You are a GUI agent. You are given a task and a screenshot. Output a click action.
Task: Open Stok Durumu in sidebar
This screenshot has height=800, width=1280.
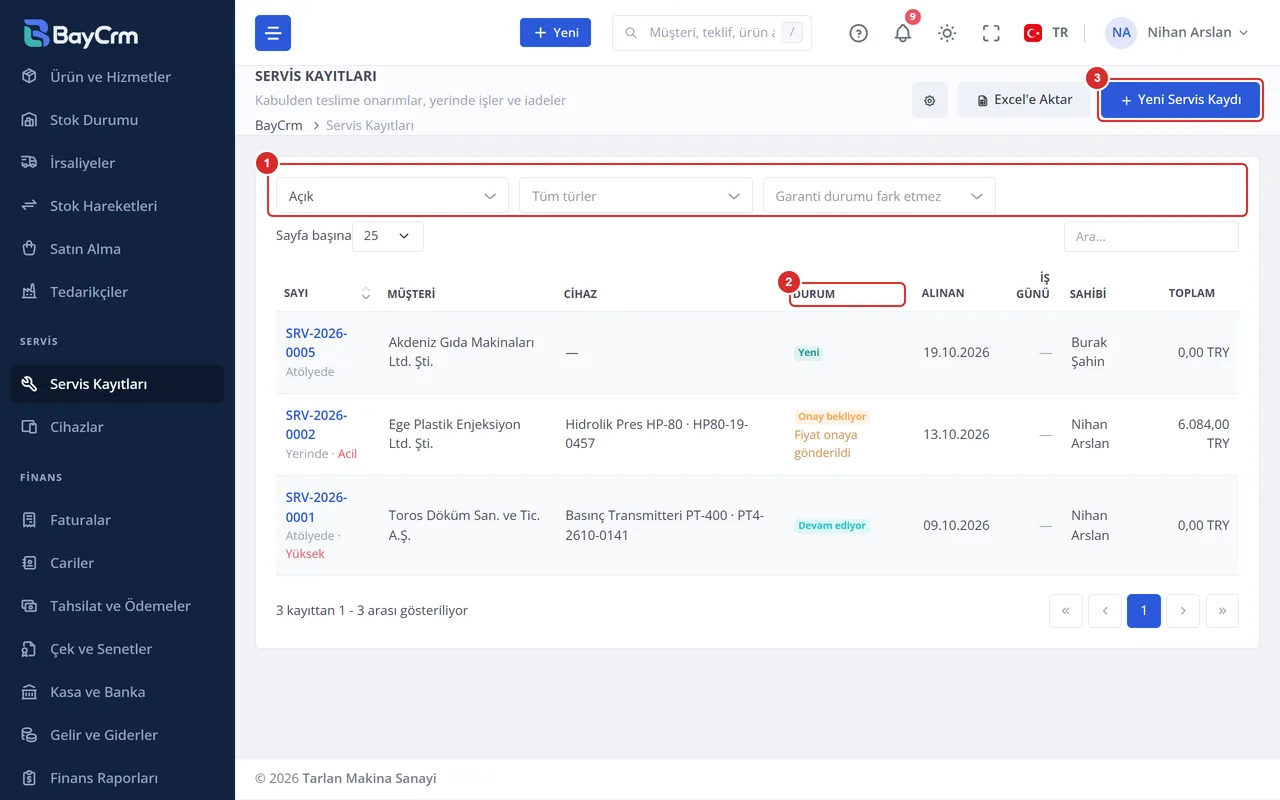click(x=117, y=120)
